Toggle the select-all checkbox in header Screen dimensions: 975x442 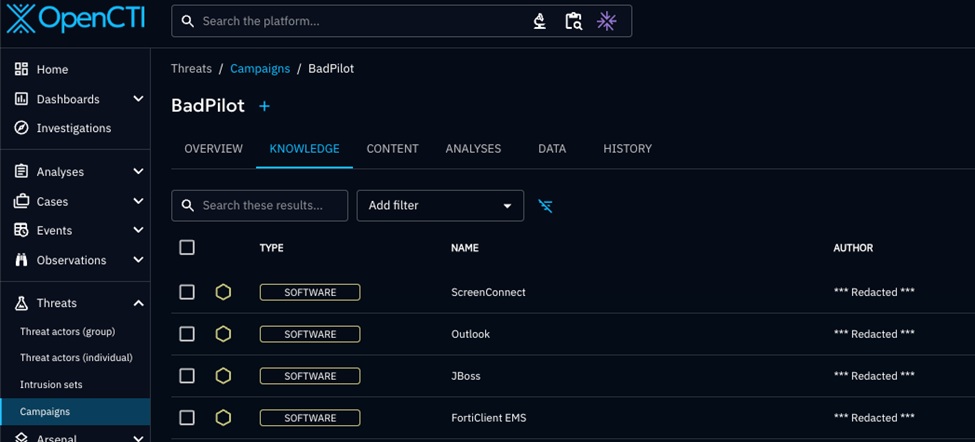click(187, 247)
